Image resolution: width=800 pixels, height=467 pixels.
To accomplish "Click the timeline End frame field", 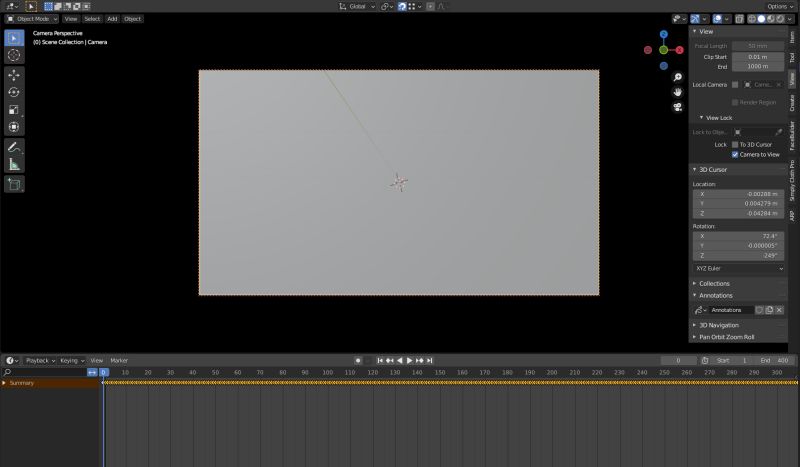I will point(775,360).
